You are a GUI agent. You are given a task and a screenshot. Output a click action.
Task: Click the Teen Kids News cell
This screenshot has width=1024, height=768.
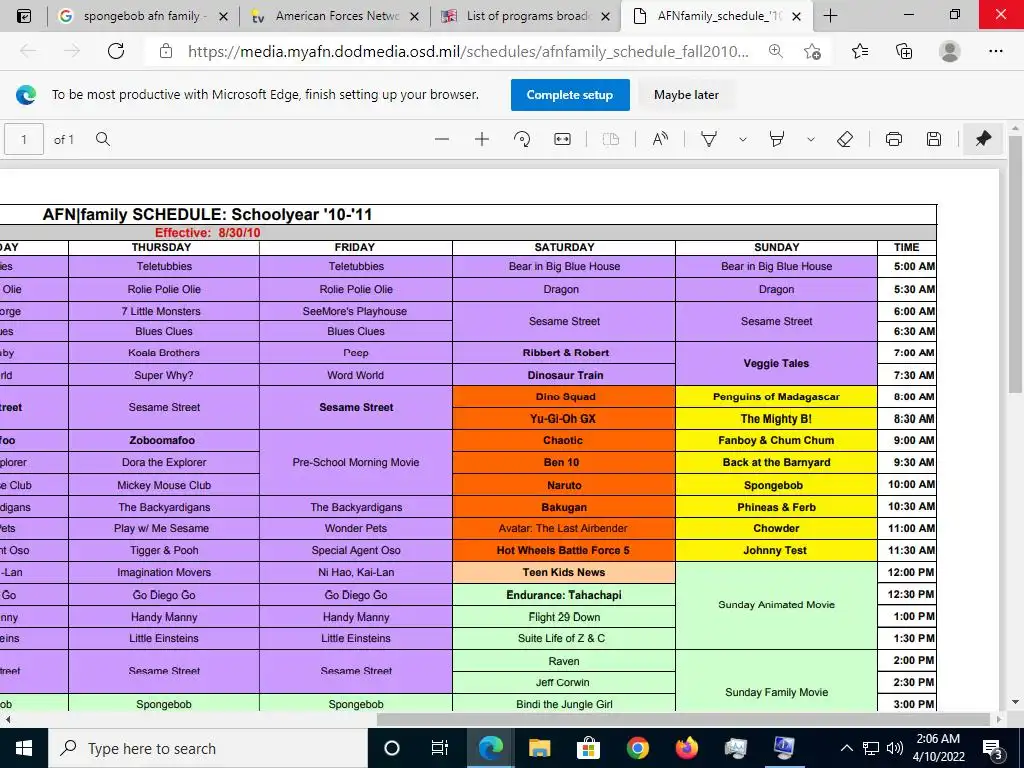(564, 573)
